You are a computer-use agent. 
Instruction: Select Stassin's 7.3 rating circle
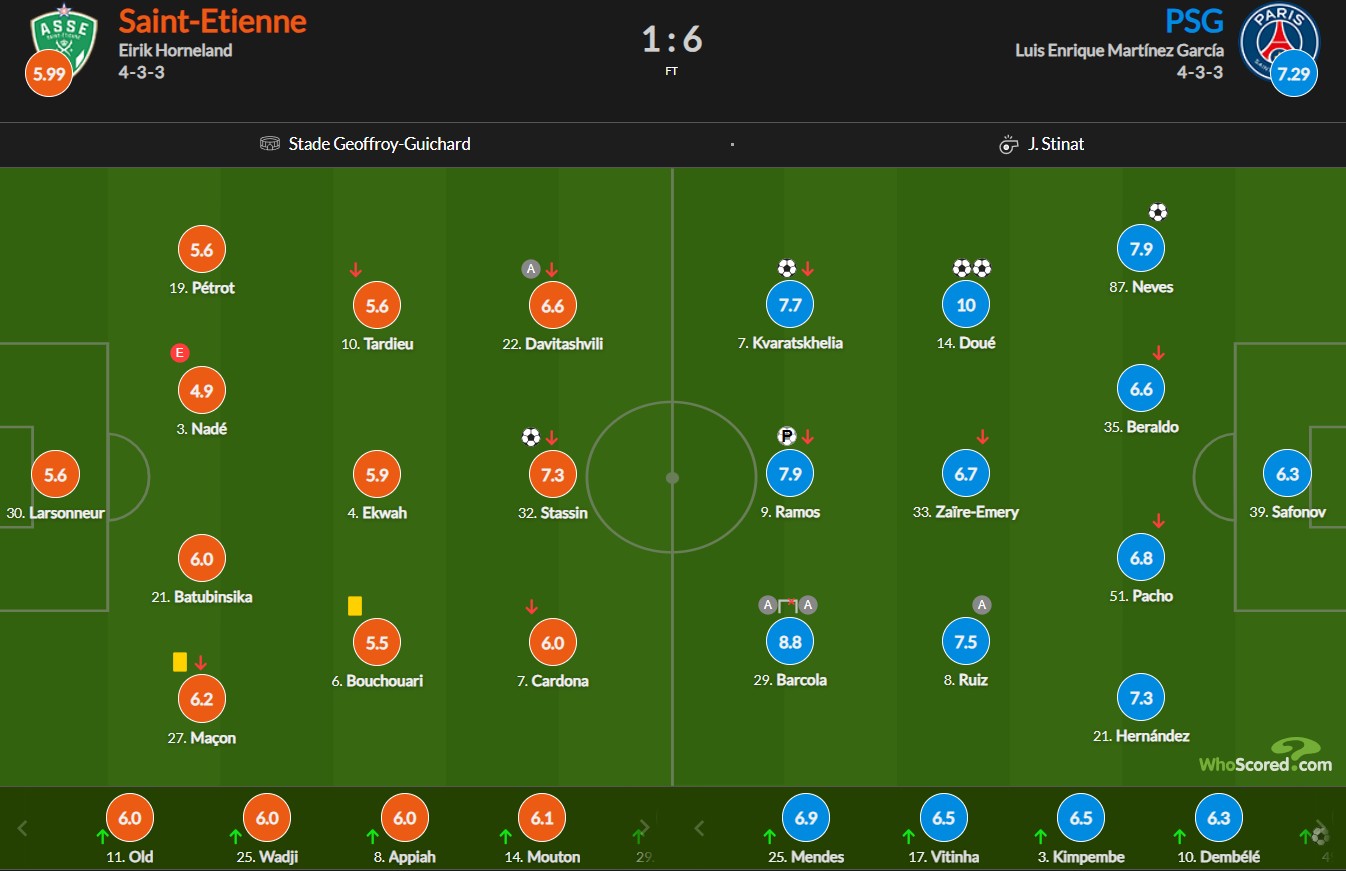click(553, 475)
